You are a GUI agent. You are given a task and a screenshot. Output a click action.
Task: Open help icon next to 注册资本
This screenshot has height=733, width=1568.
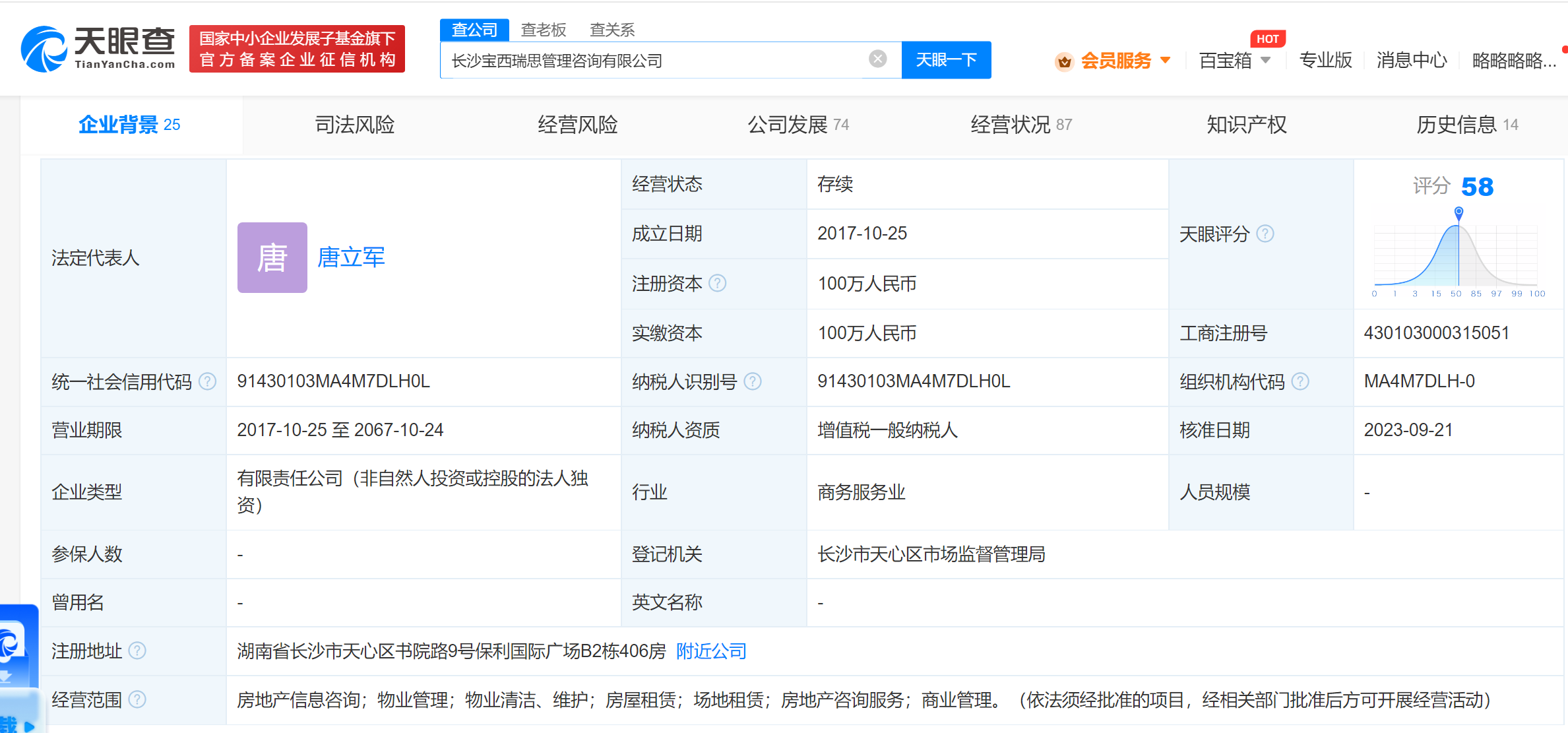click(x=717, y=284)
